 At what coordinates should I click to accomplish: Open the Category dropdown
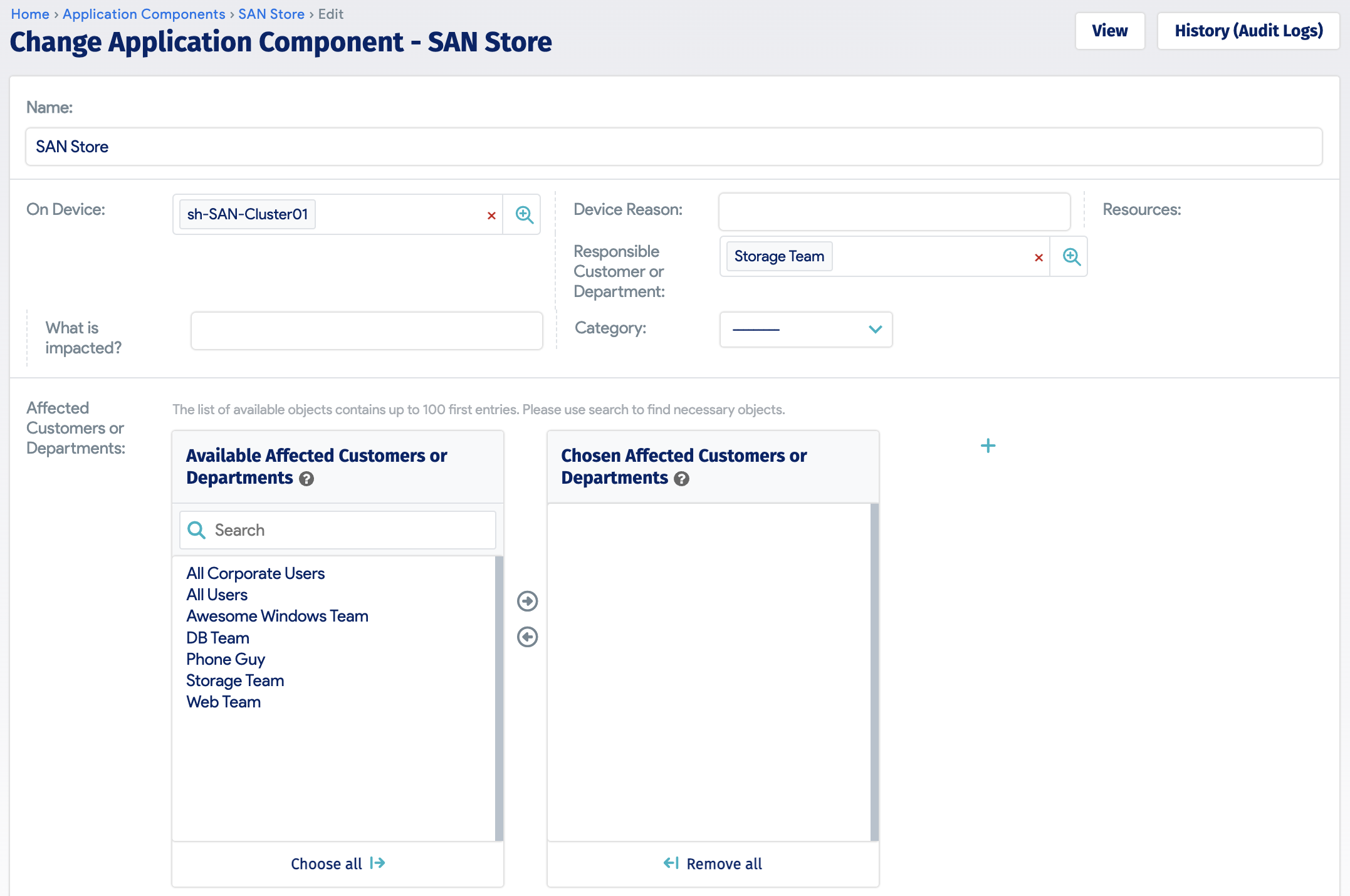tap(805, 329)
